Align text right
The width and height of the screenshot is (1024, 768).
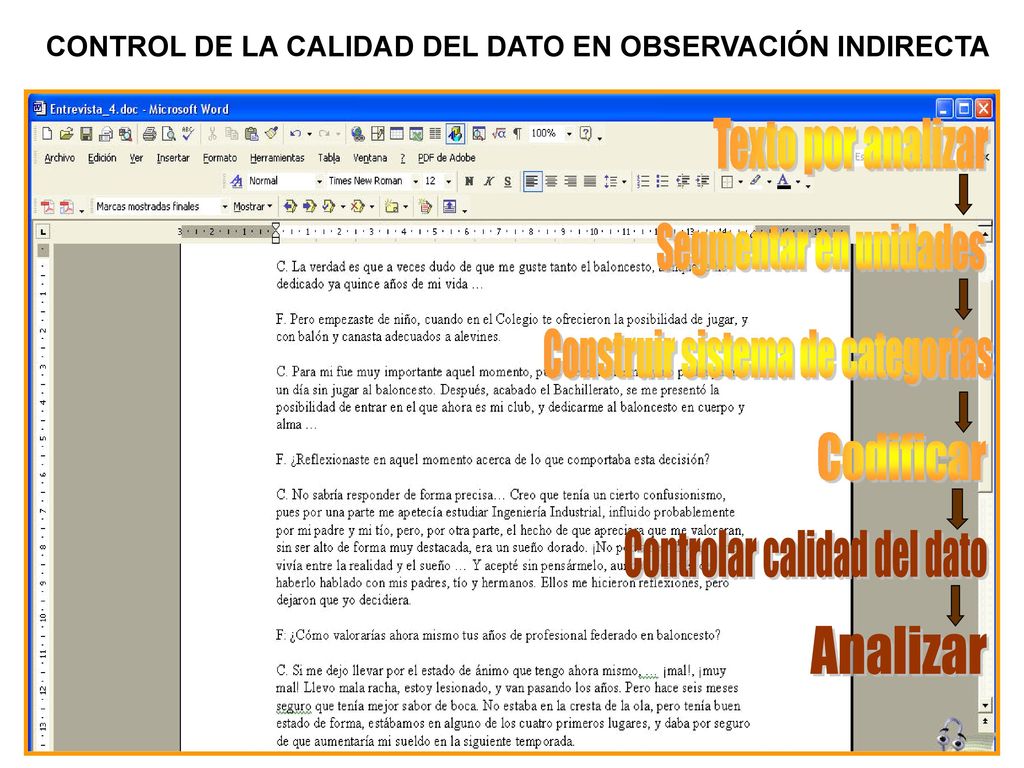coord(571,182)
